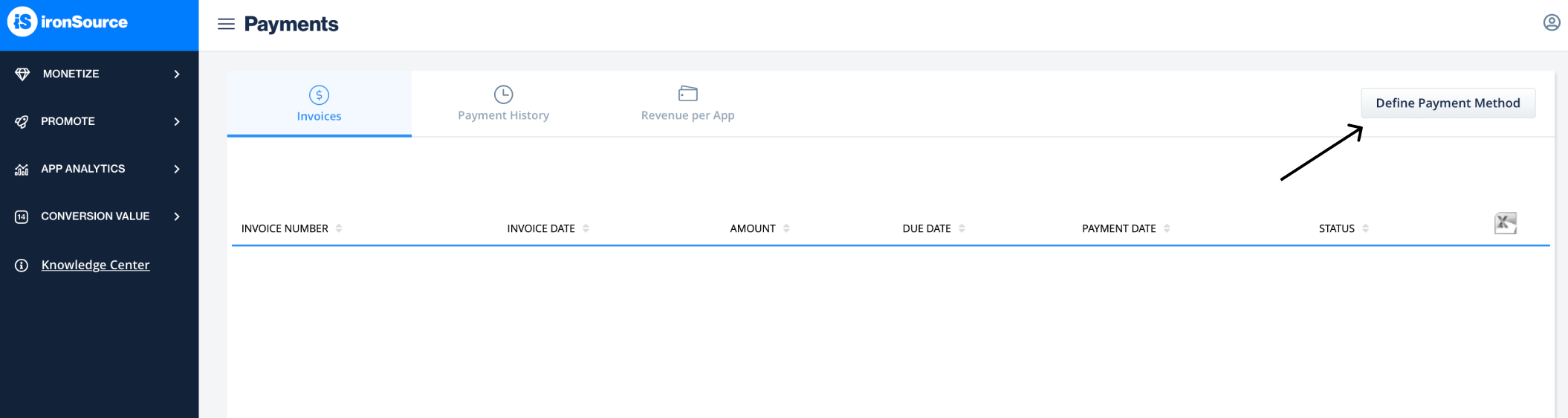This screenshot has width=1568, height=418.
Task: Open the user profile icon
Action: pos(1551,22)
